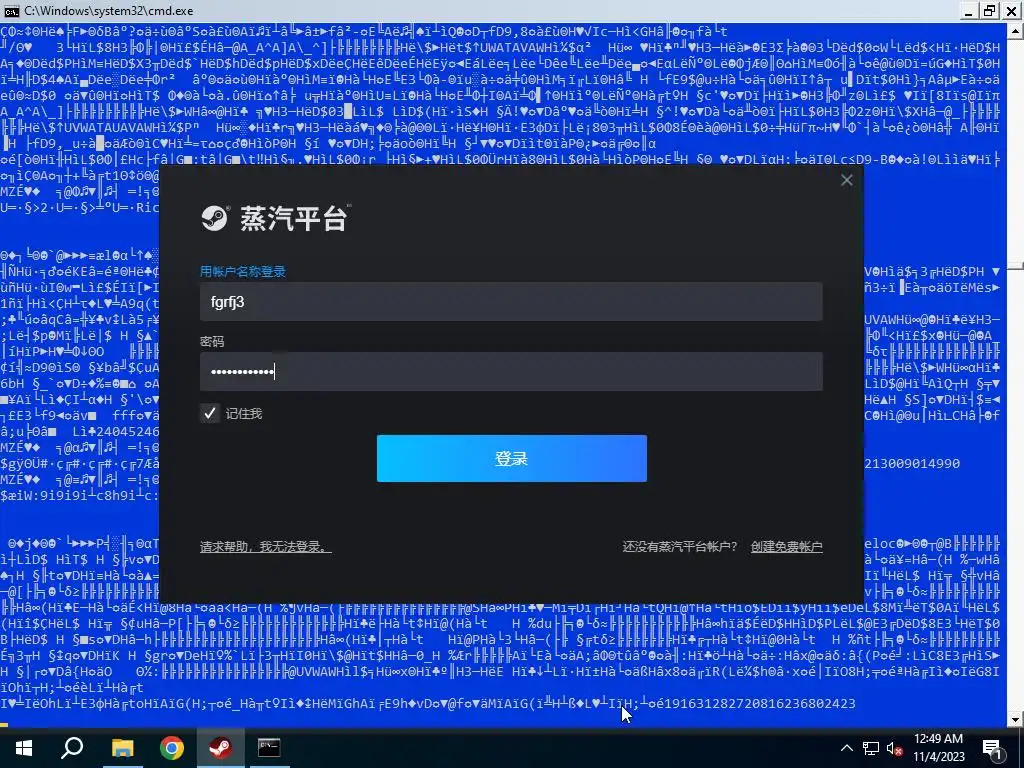The height and width of the screenshot is (768, 1024).
Task: Restore down the cmd.exe window
Action: 990,11
